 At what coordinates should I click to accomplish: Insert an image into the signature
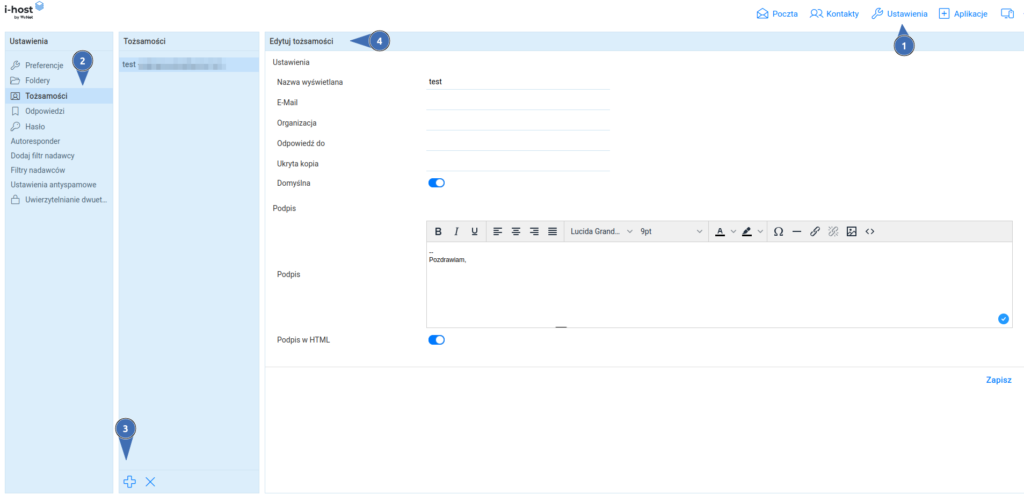[852, 231]
